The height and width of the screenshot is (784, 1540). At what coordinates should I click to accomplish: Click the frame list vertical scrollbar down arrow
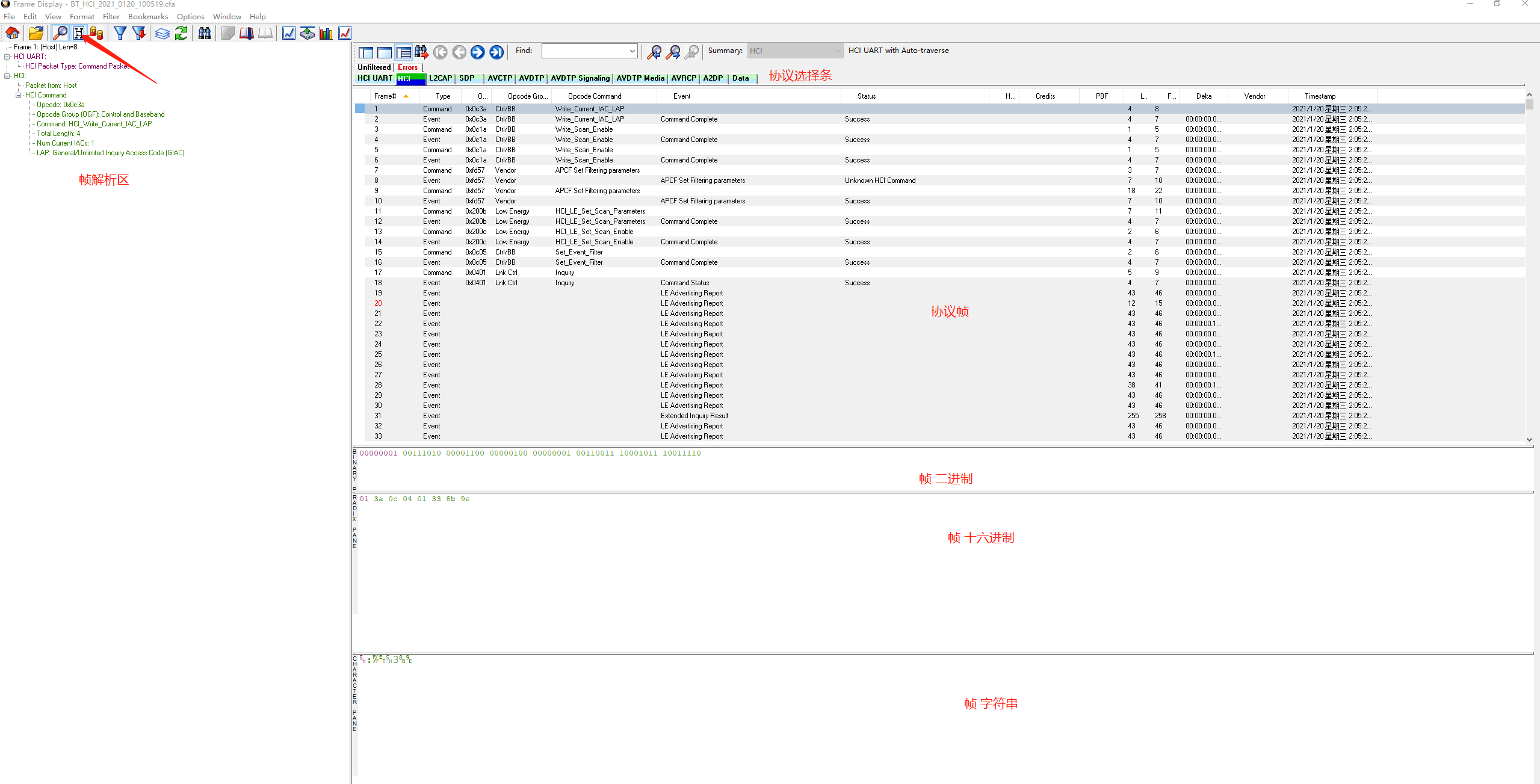[x=1529, y=440]
